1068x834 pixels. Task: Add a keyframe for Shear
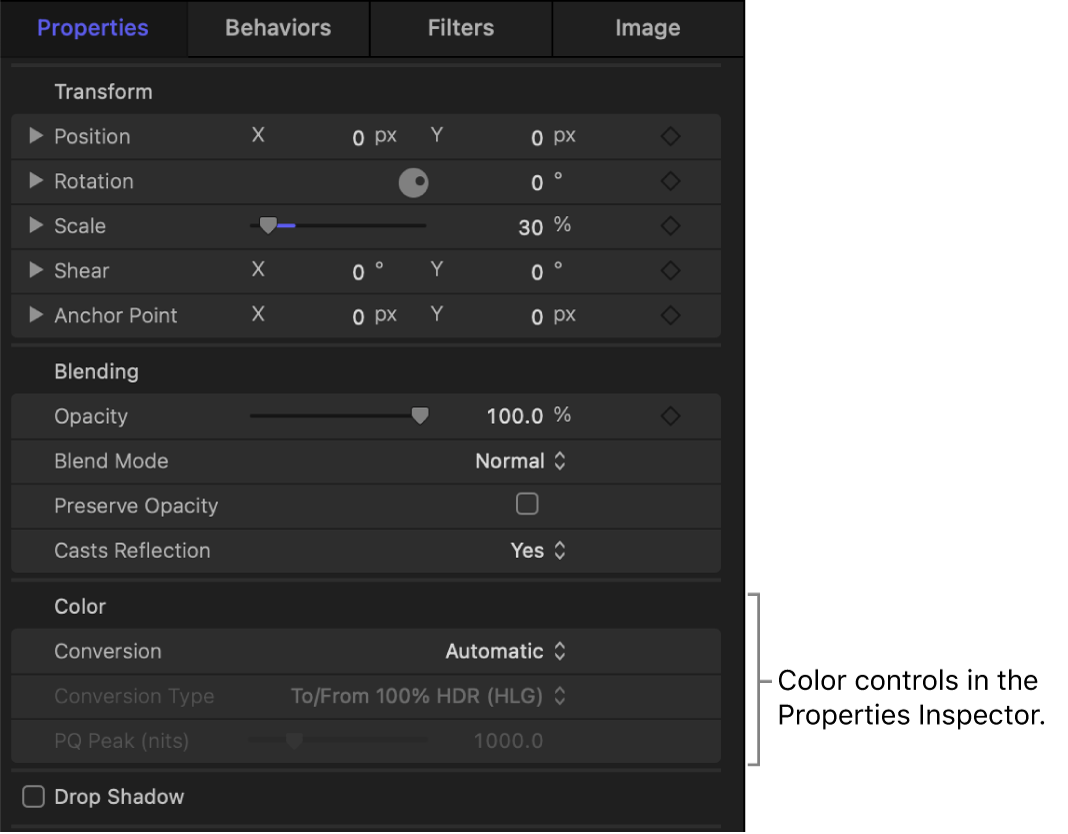(x=670, y=270)
